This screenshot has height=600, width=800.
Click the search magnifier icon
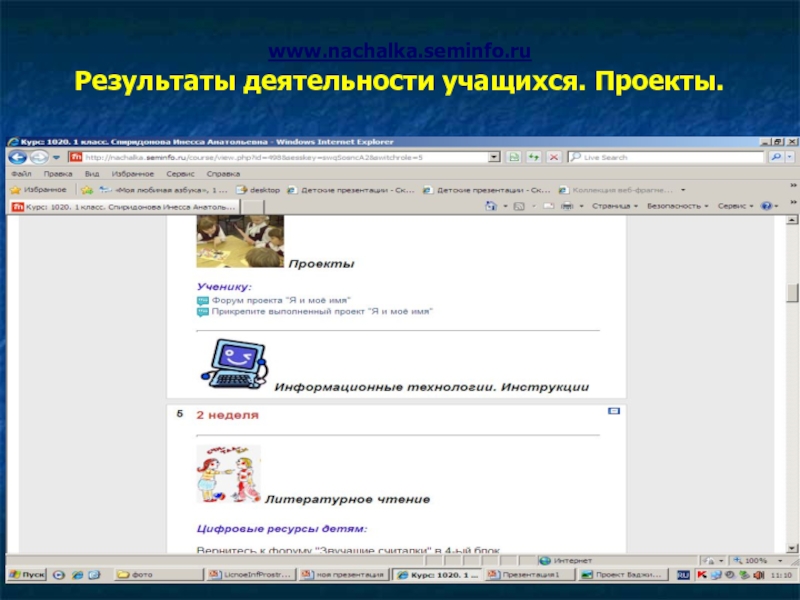[777, 157]
